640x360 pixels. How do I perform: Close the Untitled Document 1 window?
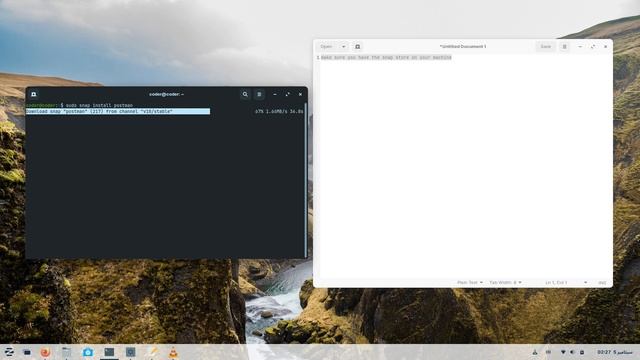[x=605, y=47]
